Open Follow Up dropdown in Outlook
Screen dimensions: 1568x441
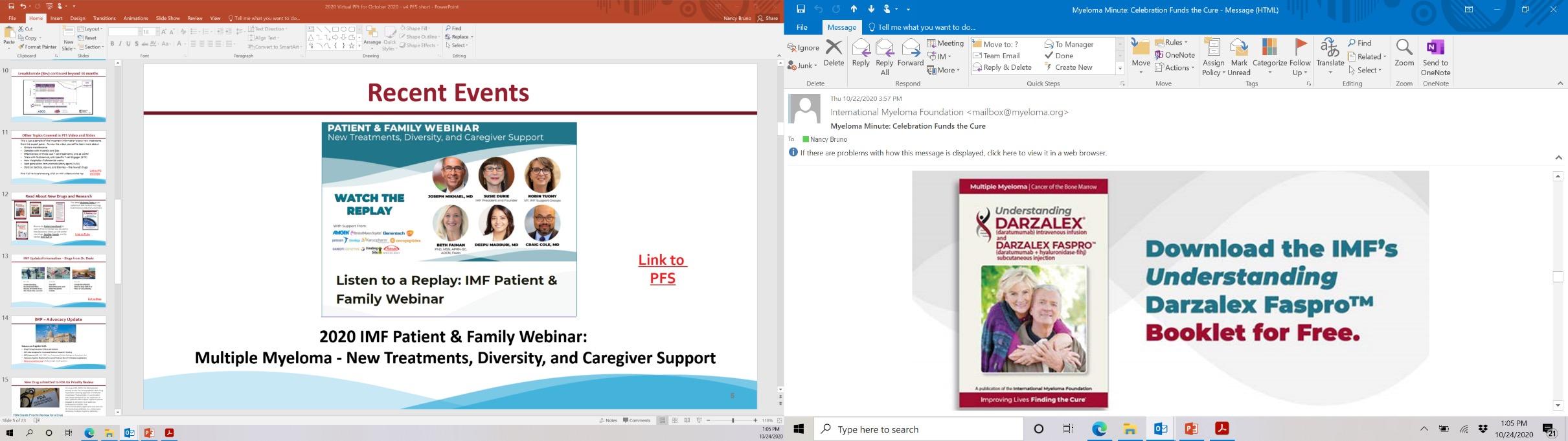pos(1300,57)
